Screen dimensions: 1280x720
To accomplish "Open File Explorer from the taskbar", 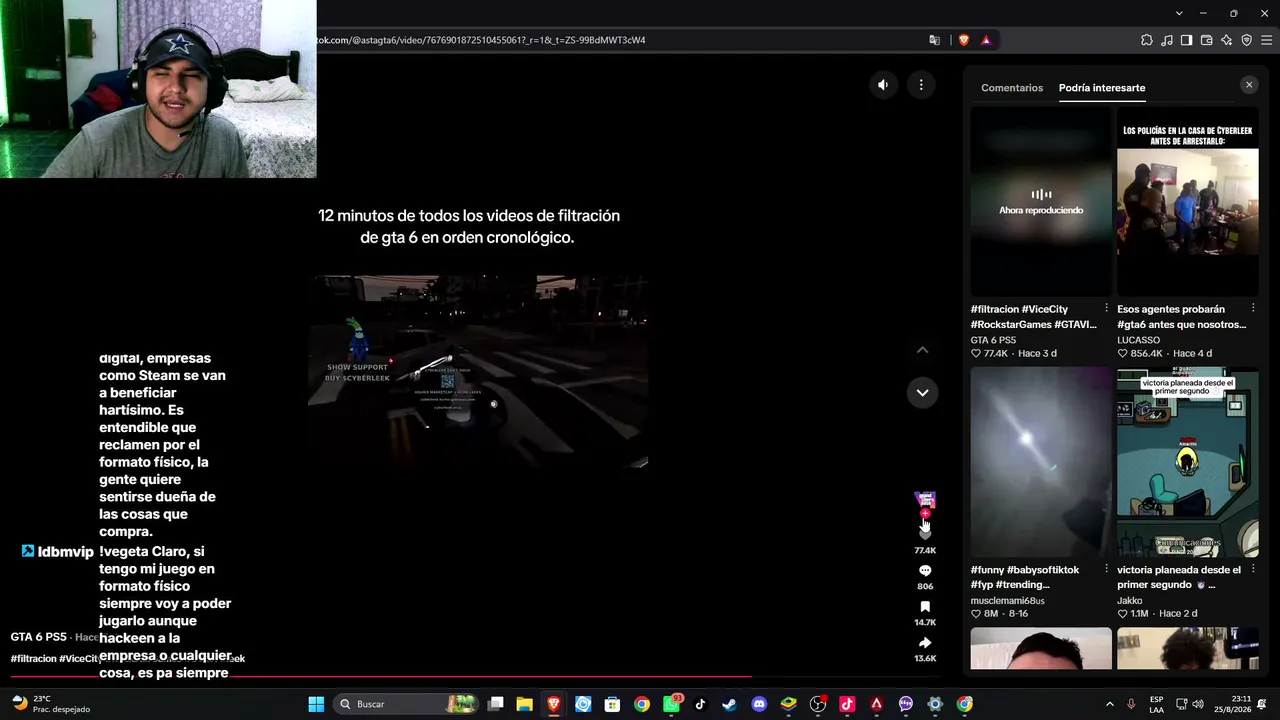I will [525, 704].
